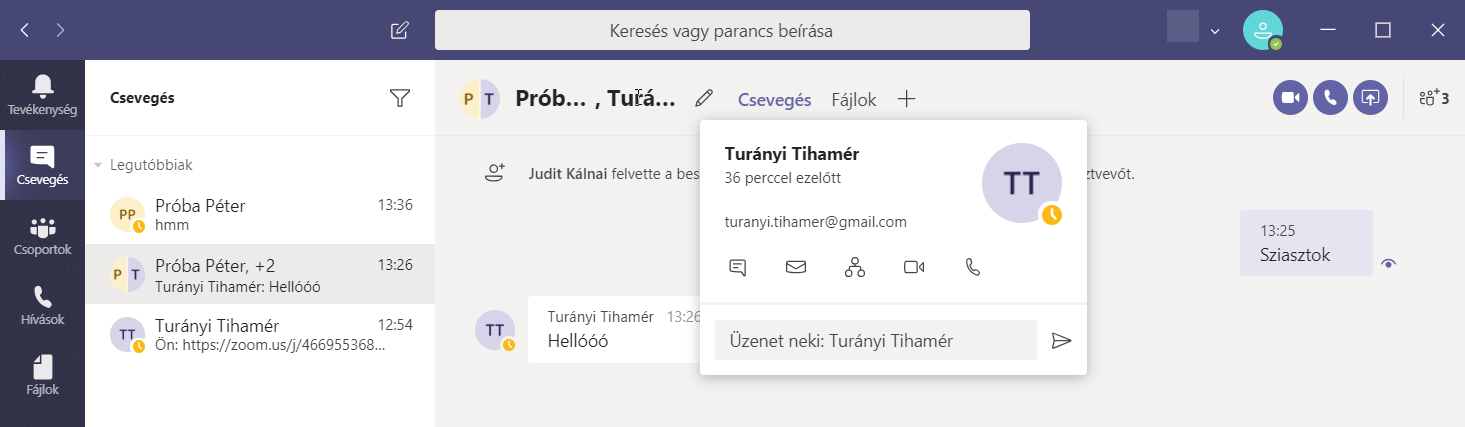Click the screen share icon
The width and height of the screenshot is (1465, 427).
(x=1370, y=98)
